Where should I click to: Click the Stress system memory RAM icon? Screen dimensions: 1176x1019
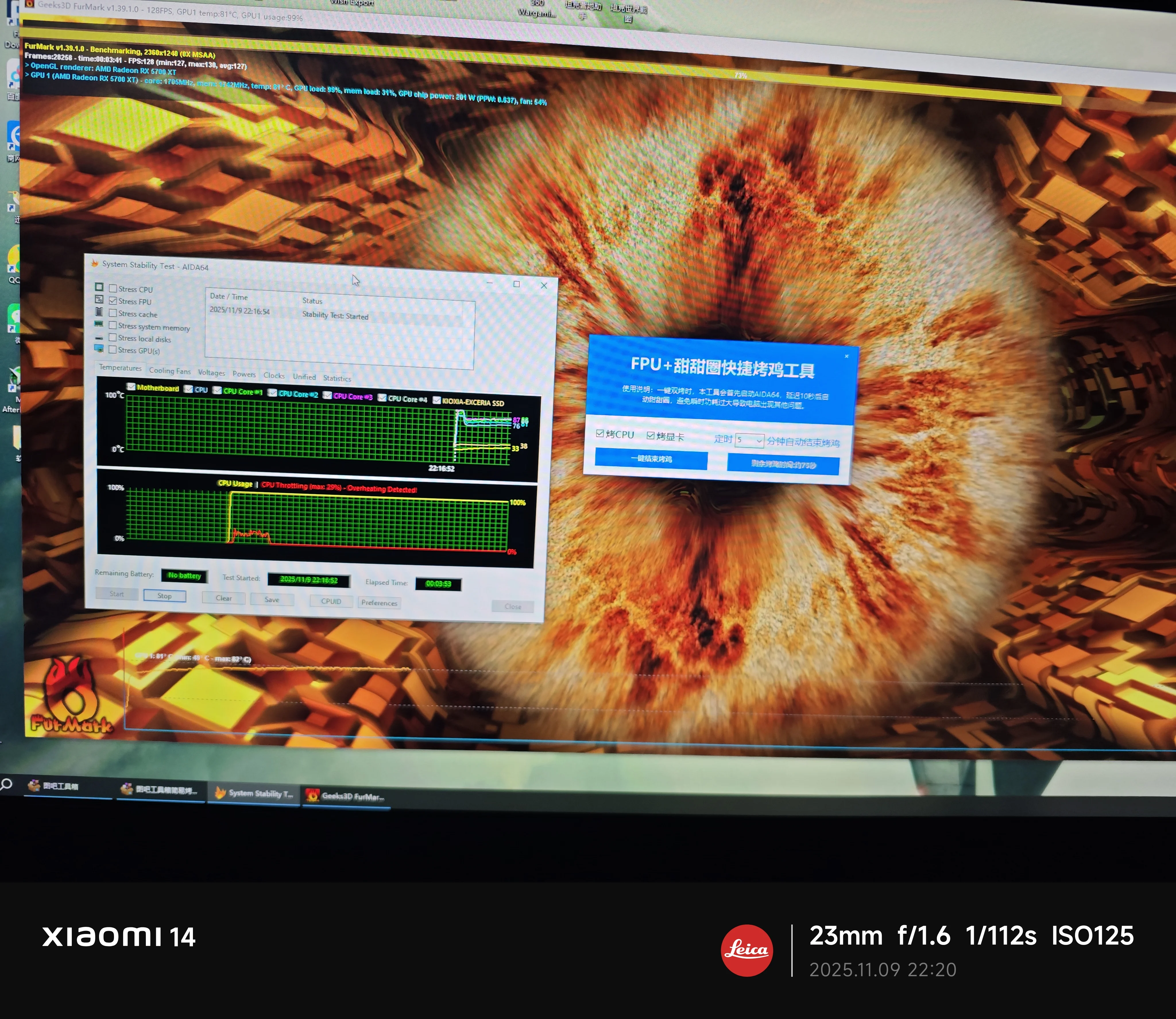coord(99,324)
